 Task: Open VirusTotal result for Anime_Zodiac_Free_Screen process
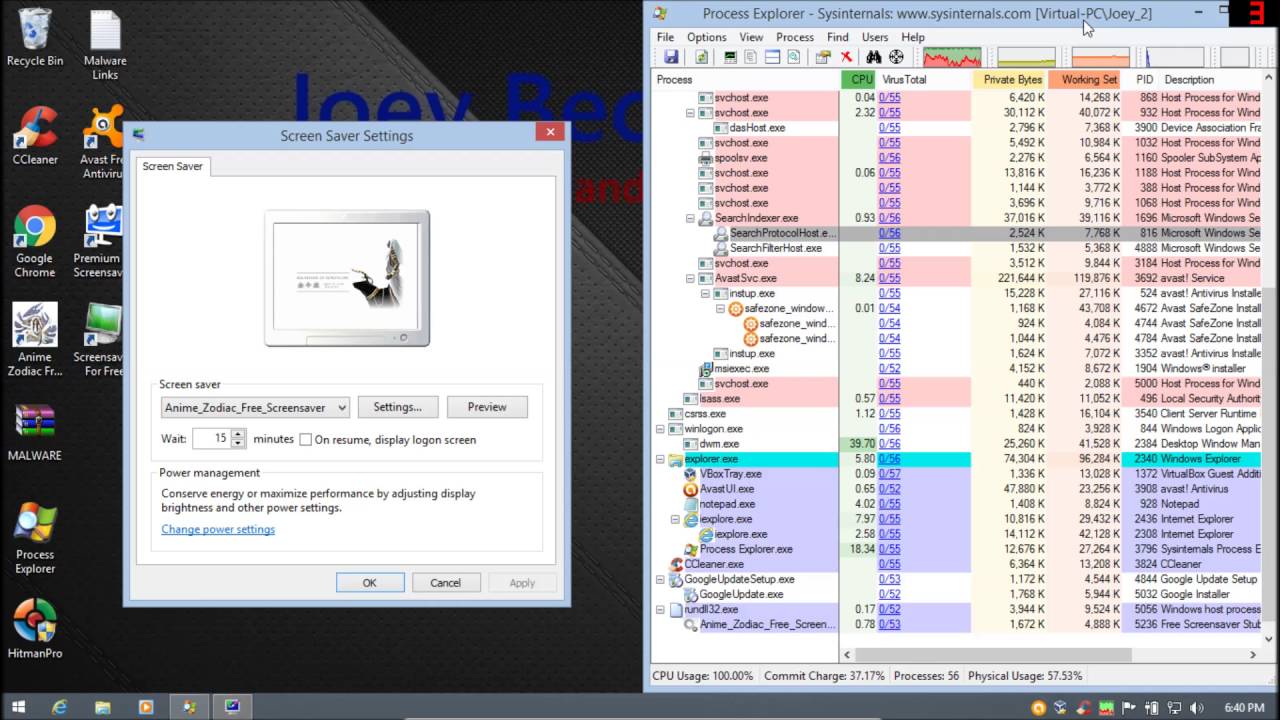(x=889, y=624)
